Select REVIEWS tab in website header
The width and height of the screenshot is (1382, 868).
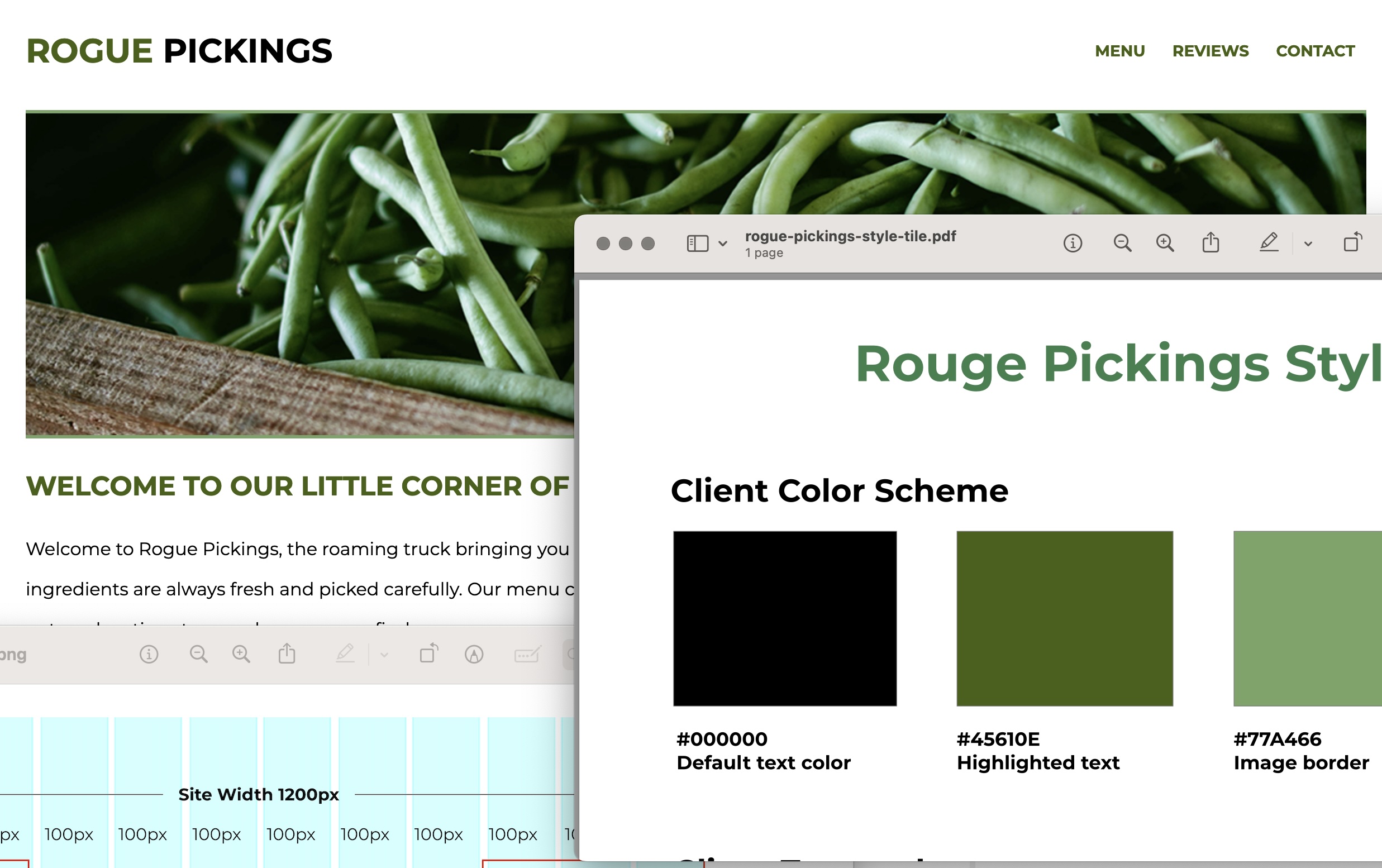click(x=1211, y=50)
